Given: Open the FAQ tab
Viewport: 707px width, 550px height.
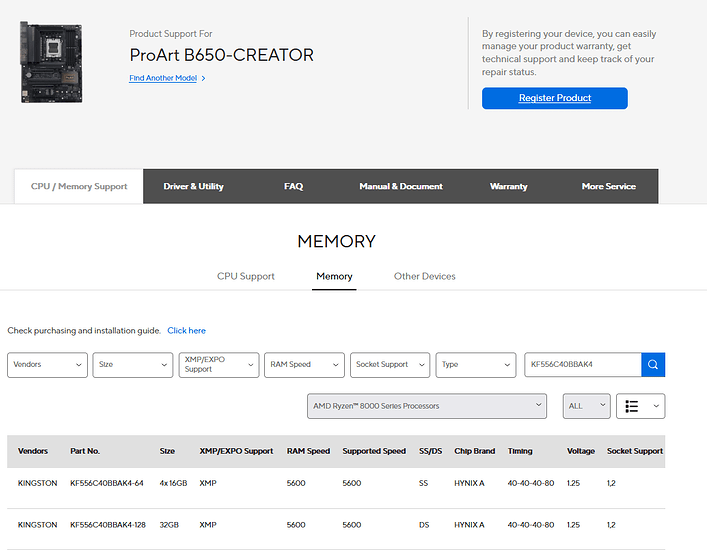Looking at the screenshot, I should [293, 187].
